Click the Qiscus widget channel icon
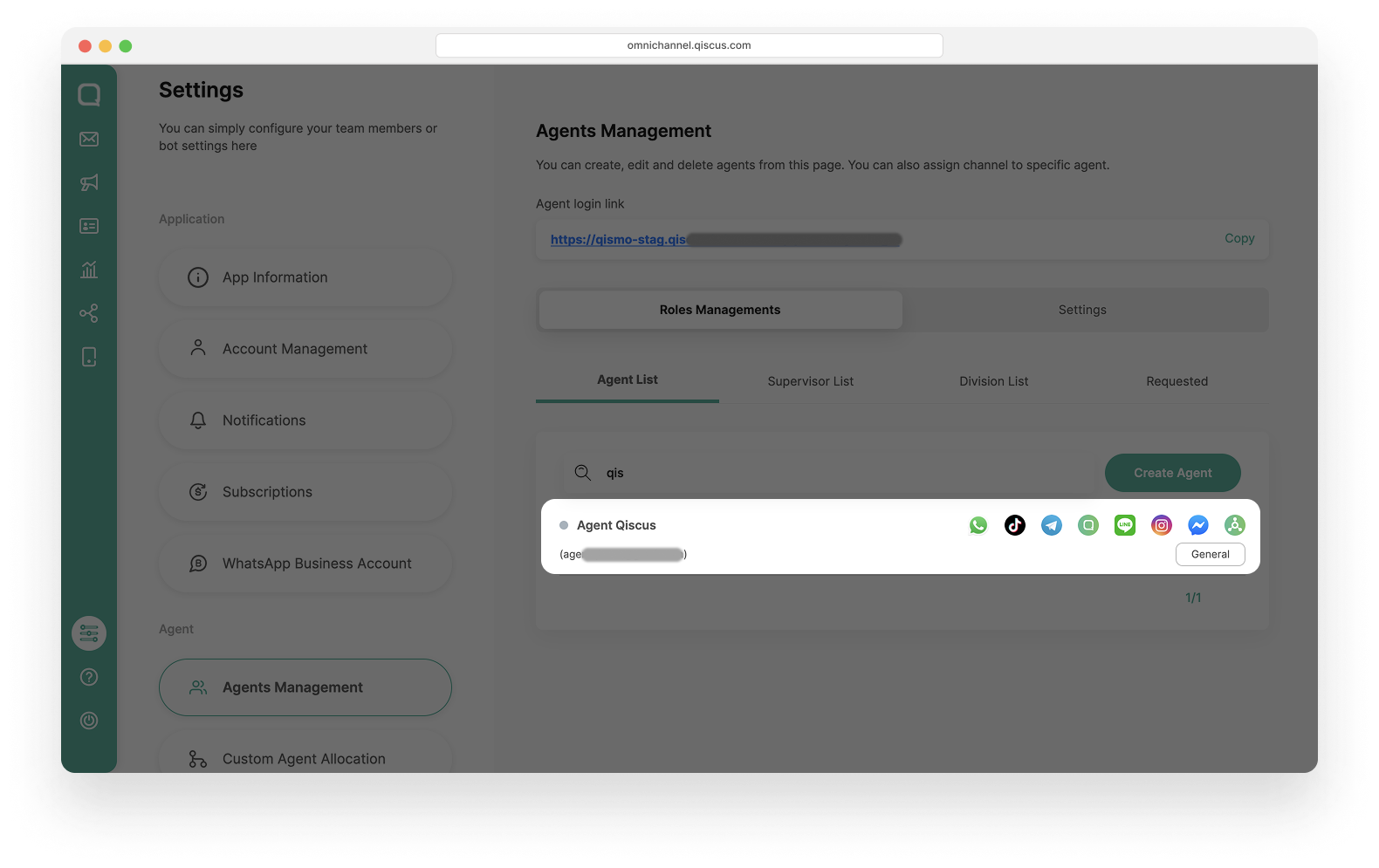 tap(1088, 525)
